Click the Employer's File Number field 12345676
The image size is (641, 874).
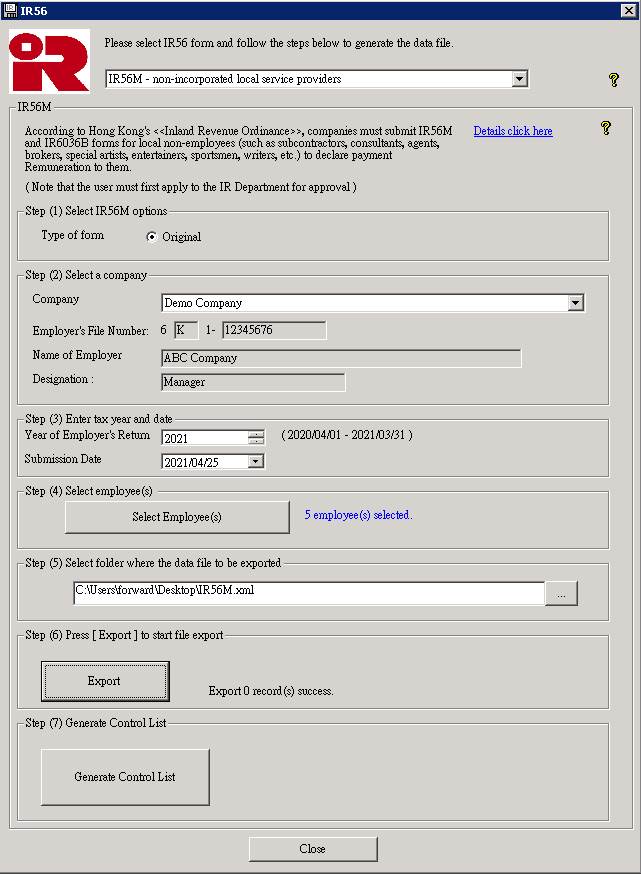tap(273, 330)
